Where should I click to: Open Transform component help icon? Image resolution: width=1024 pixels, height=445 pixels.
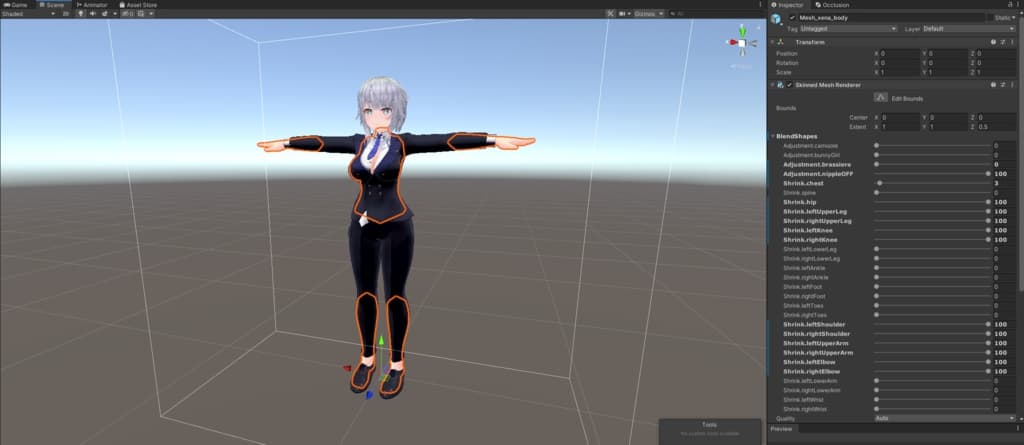coord(993,42)
